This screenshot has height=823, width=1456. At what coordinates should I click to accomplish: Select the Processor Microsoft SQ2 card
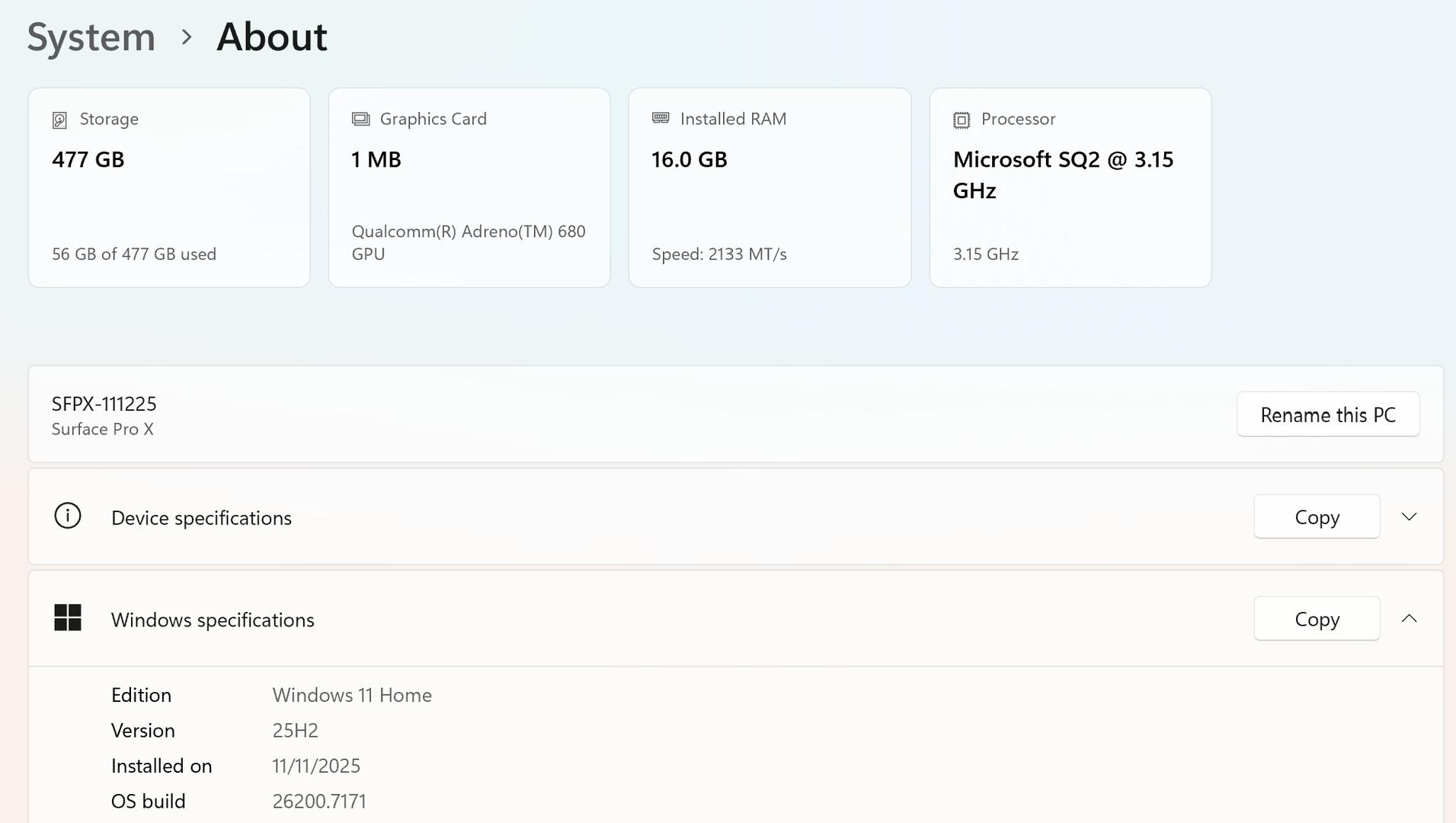tap(1070, 187)
